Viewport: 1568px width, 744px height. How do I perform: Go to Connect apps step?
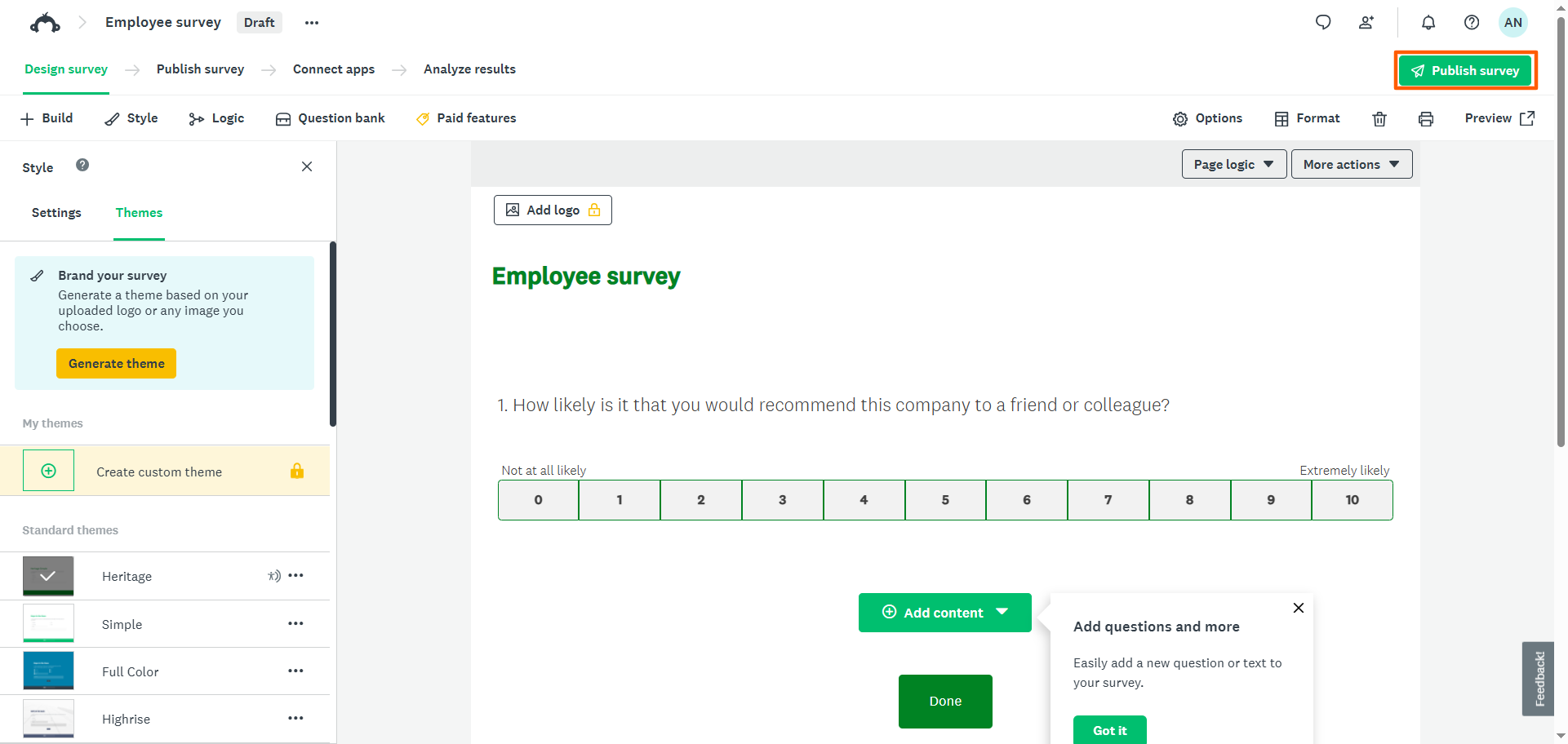(334, 69)
